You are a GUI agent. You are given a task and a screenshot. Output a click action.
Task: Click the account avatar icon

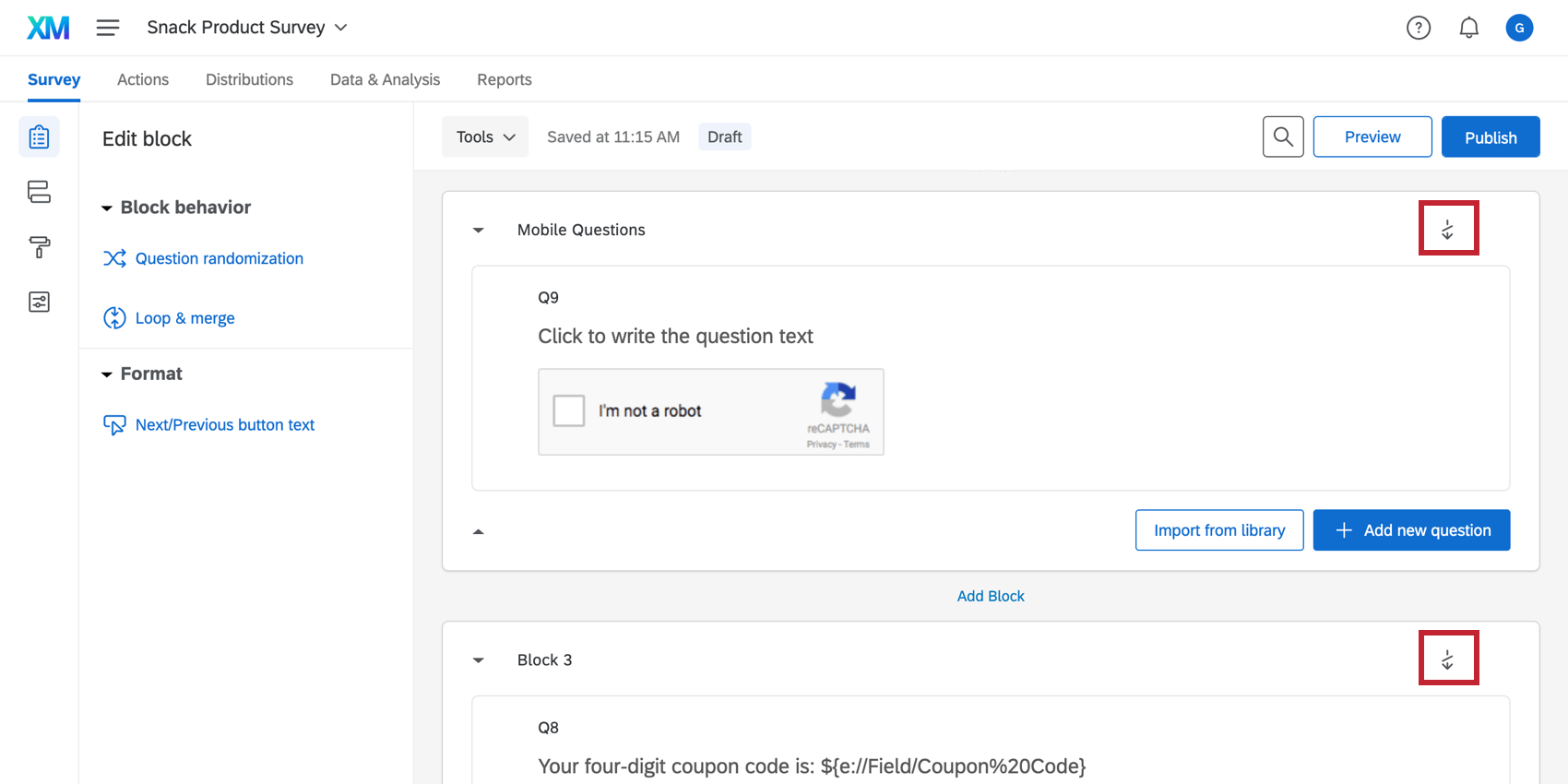1519,28
